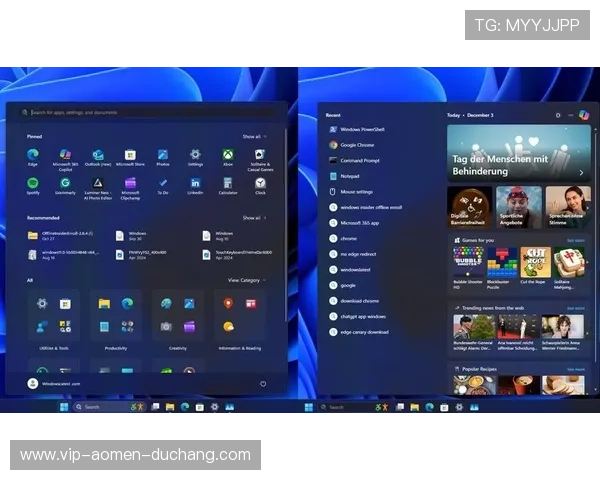Open the Photos pinned app
600x480 pixels.
point(163,156)
